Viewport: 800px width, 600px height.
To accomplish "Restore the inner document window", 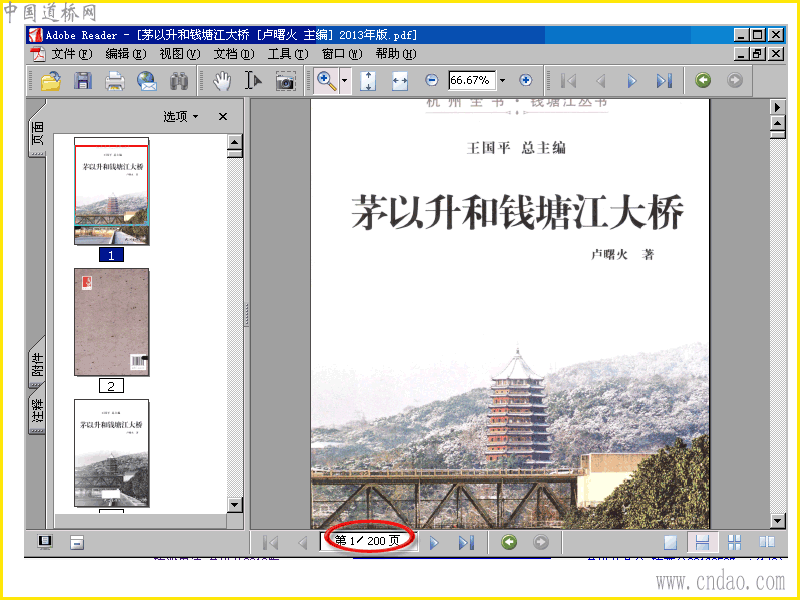I will pyautogui.click(x=758, y=54).
